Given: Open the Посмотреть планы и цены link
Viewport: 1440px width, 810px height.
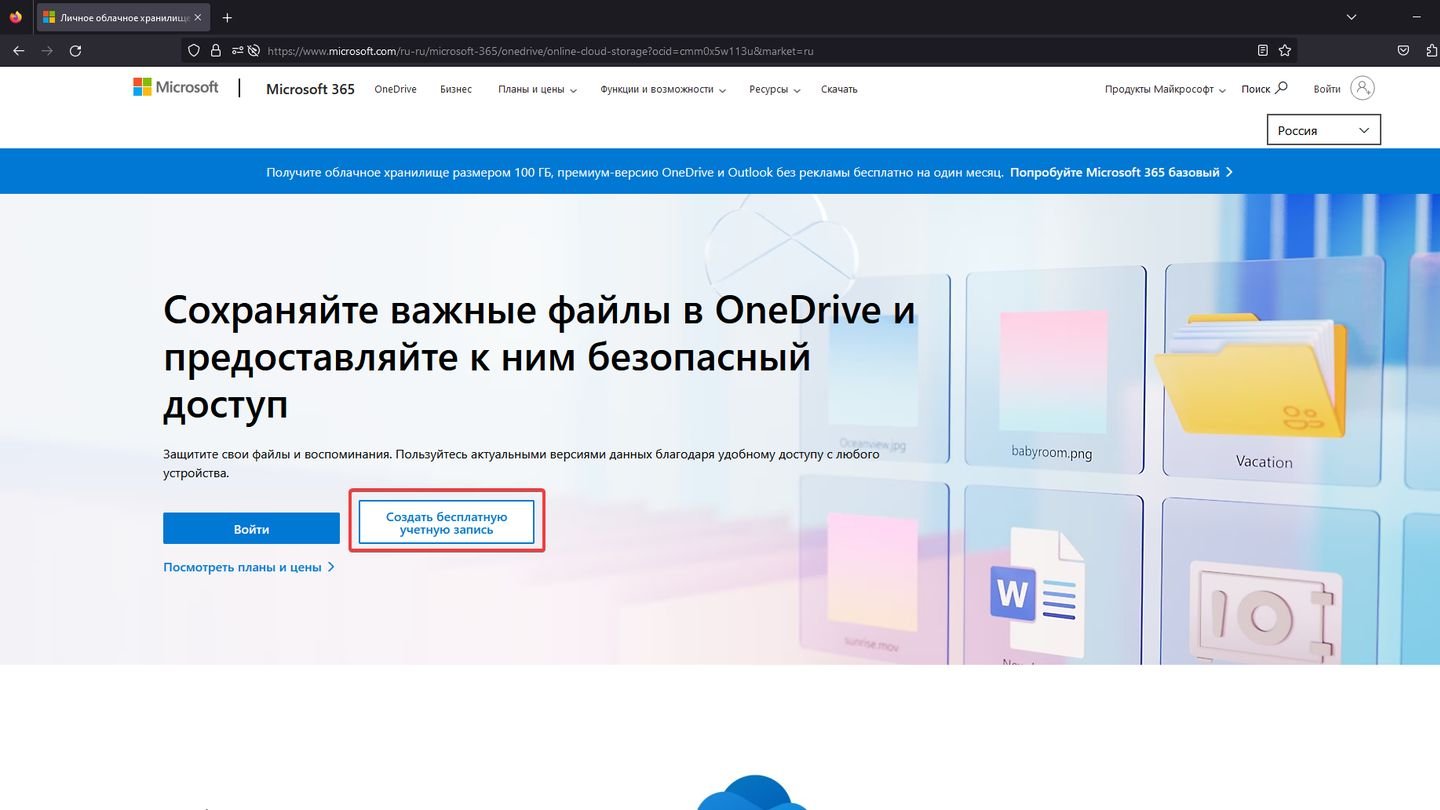Looking at the screenshot, I should pyautogui.click(x=248, y=567).
